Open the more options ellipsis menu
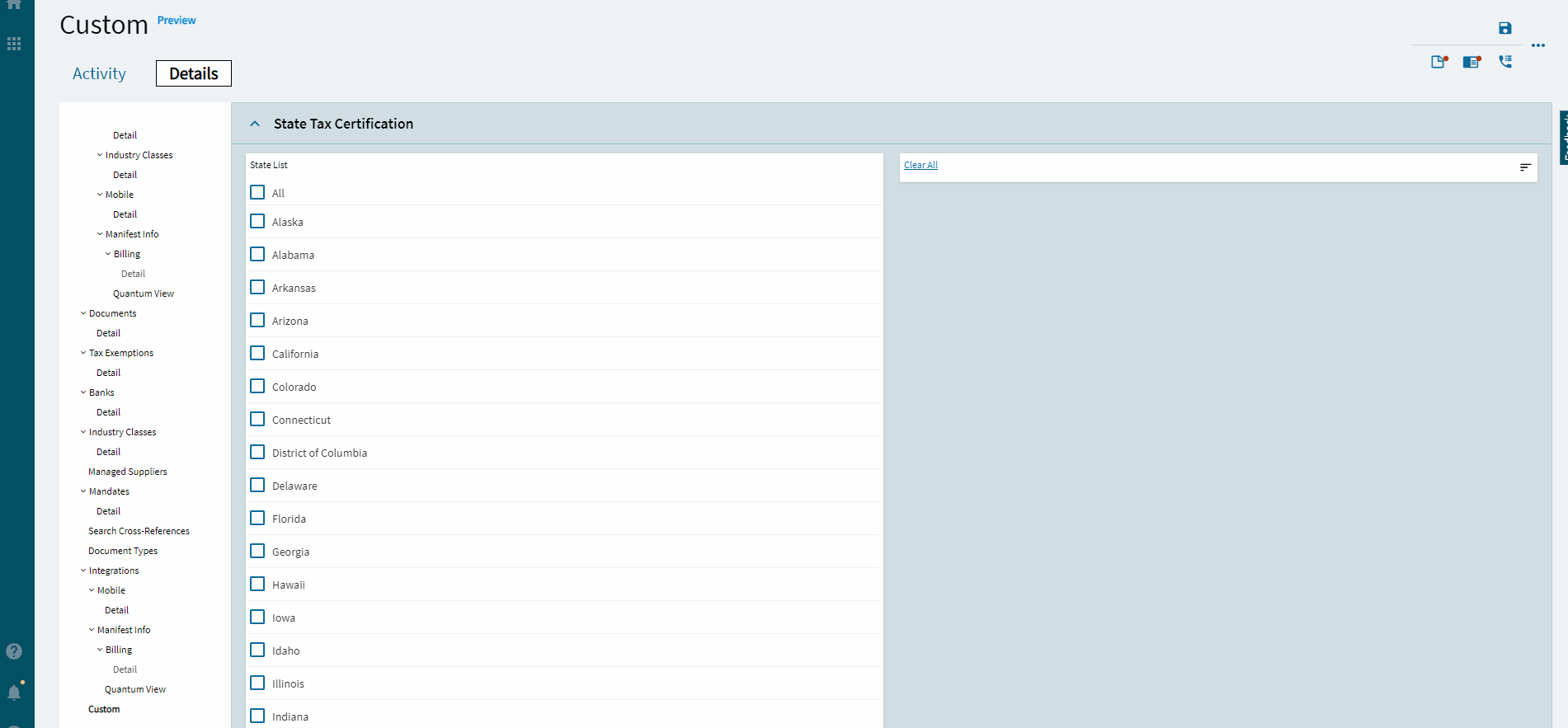The width and height of the screenshot is (1568, 728). tap(1538, 45)
